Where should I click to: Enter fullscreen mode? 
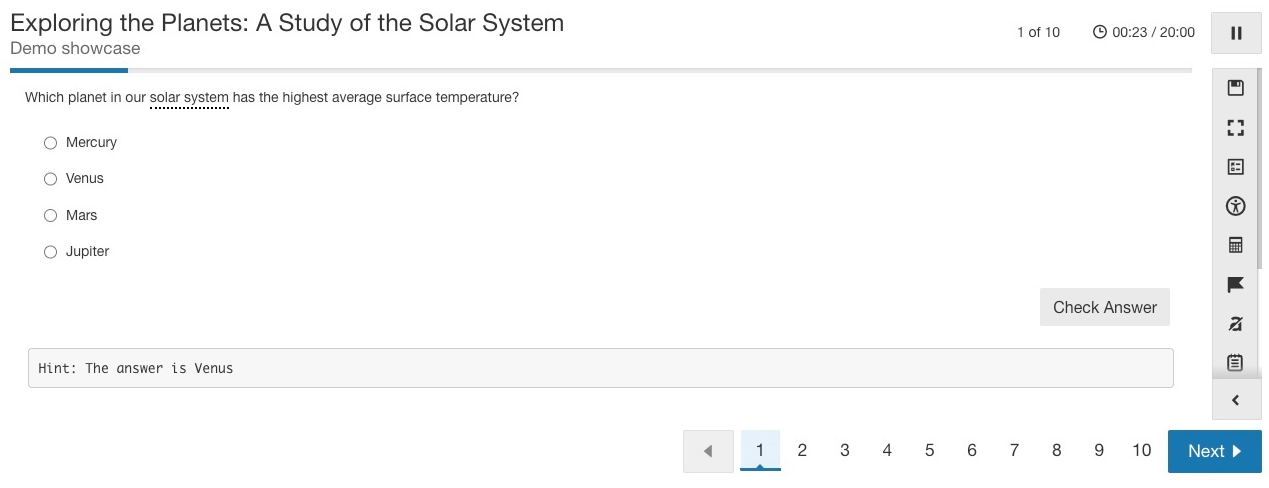[1235, 127]
